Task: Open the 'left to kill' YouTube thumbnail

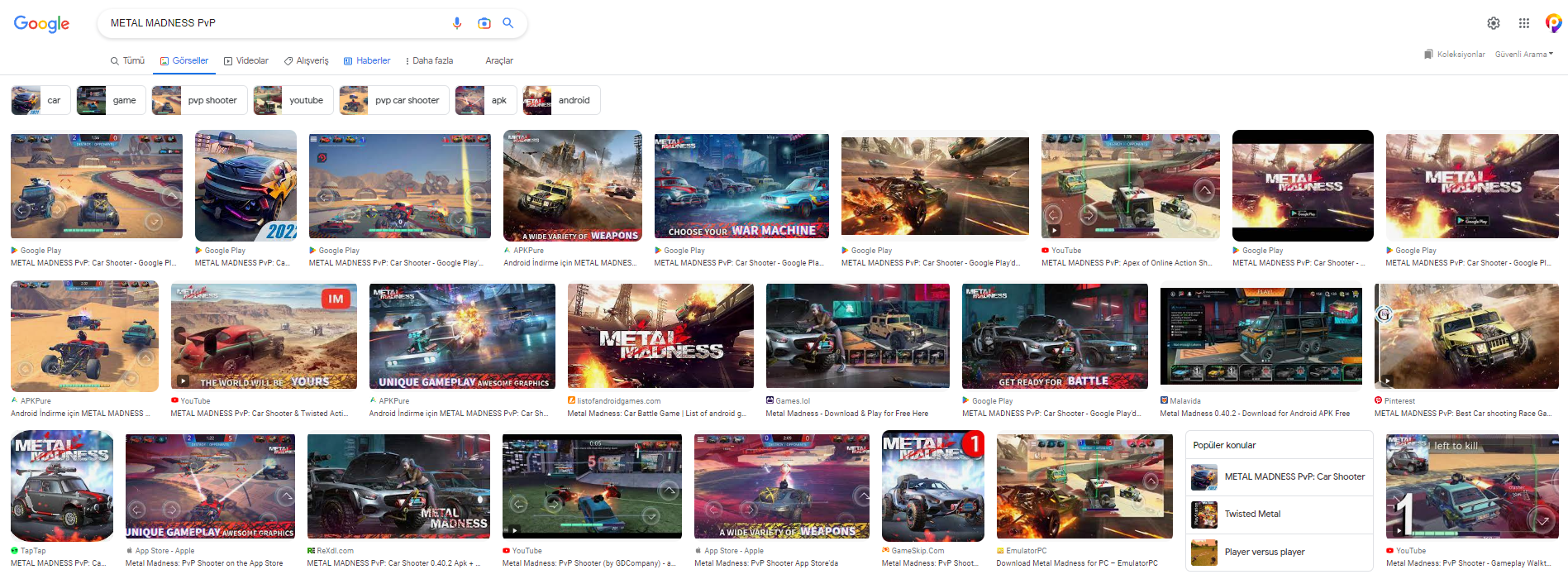Action: point(1472,486)
